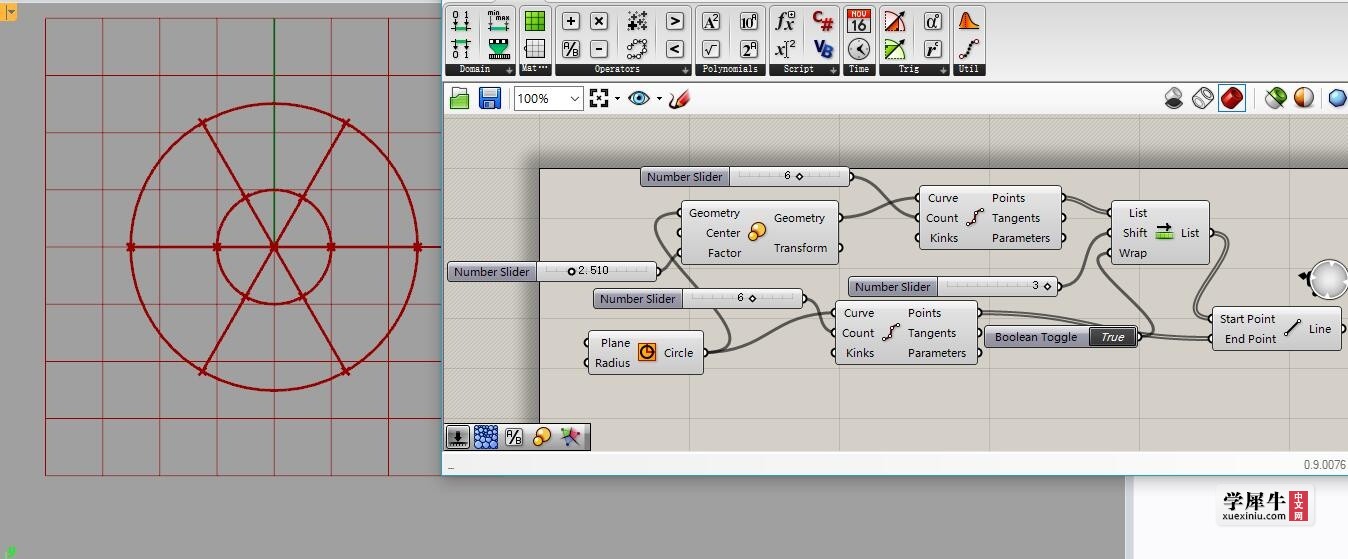The image size is (1348, 559).
Task: Click the document preview settings sphere
Action: [x=1304, y=98]
